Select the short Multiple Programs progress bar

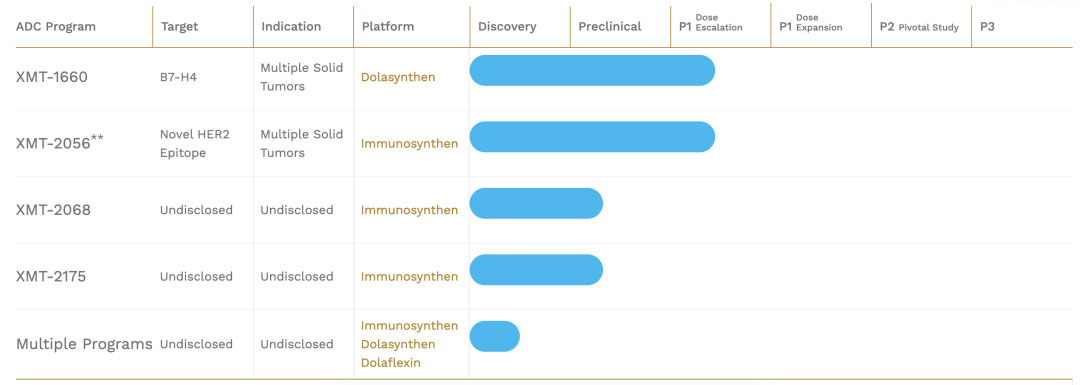(495, 336)
